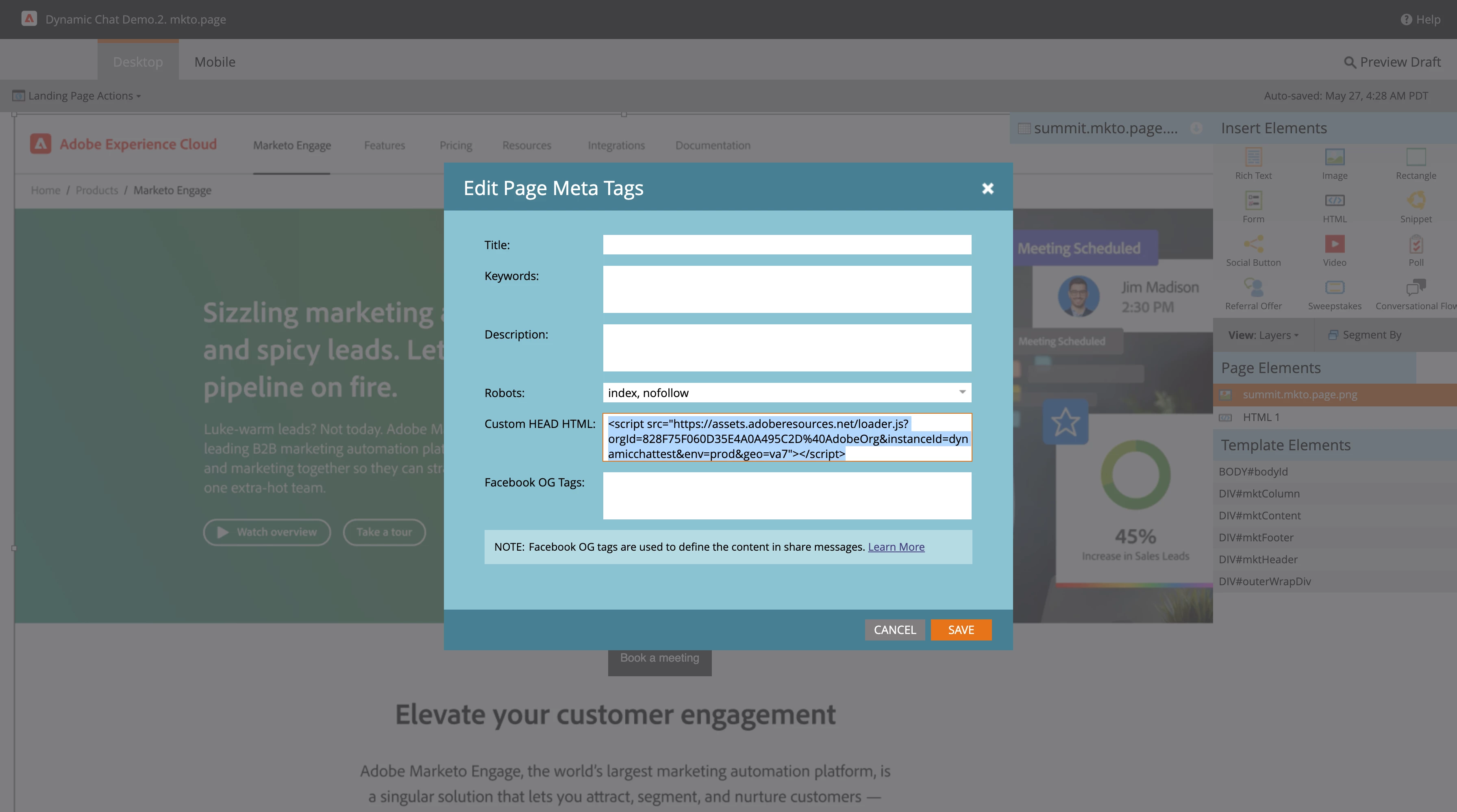Select the Poll element icon
Viewport: 1457px width, 812px height.
click(1416, 244)
